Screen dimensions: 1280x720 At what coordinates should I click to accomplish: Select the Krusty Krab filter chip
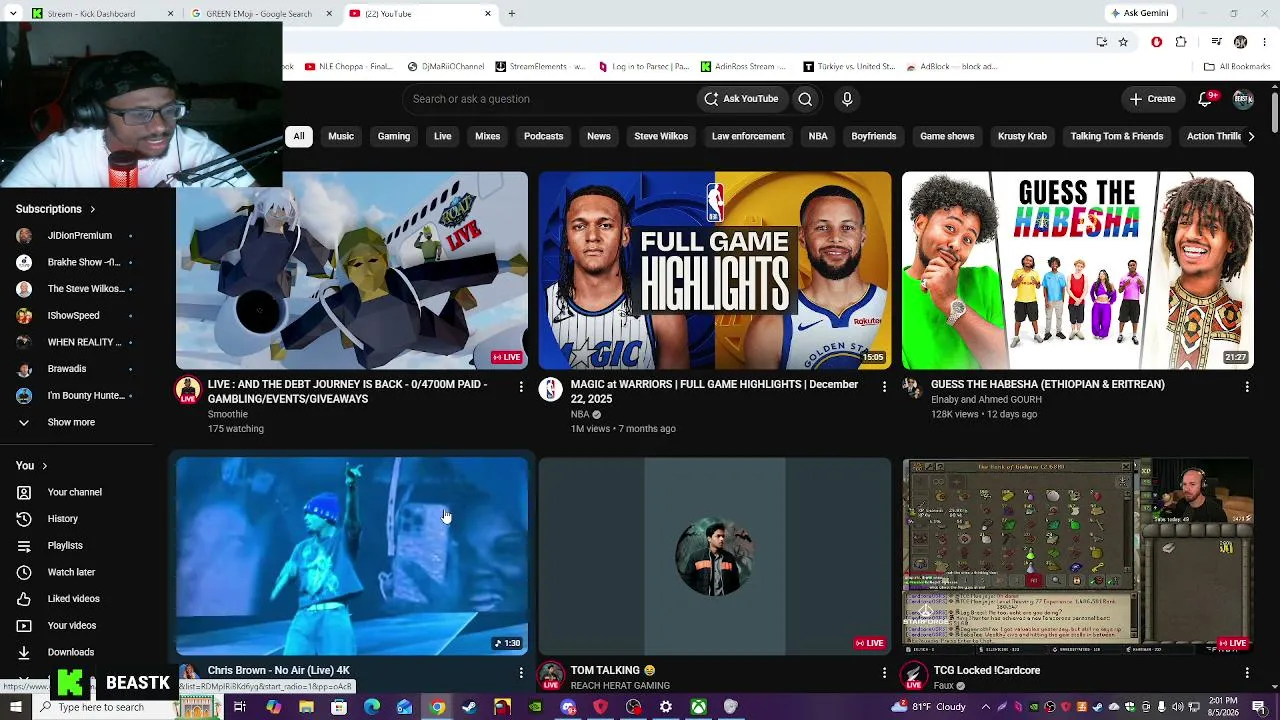pos(1022,136)
